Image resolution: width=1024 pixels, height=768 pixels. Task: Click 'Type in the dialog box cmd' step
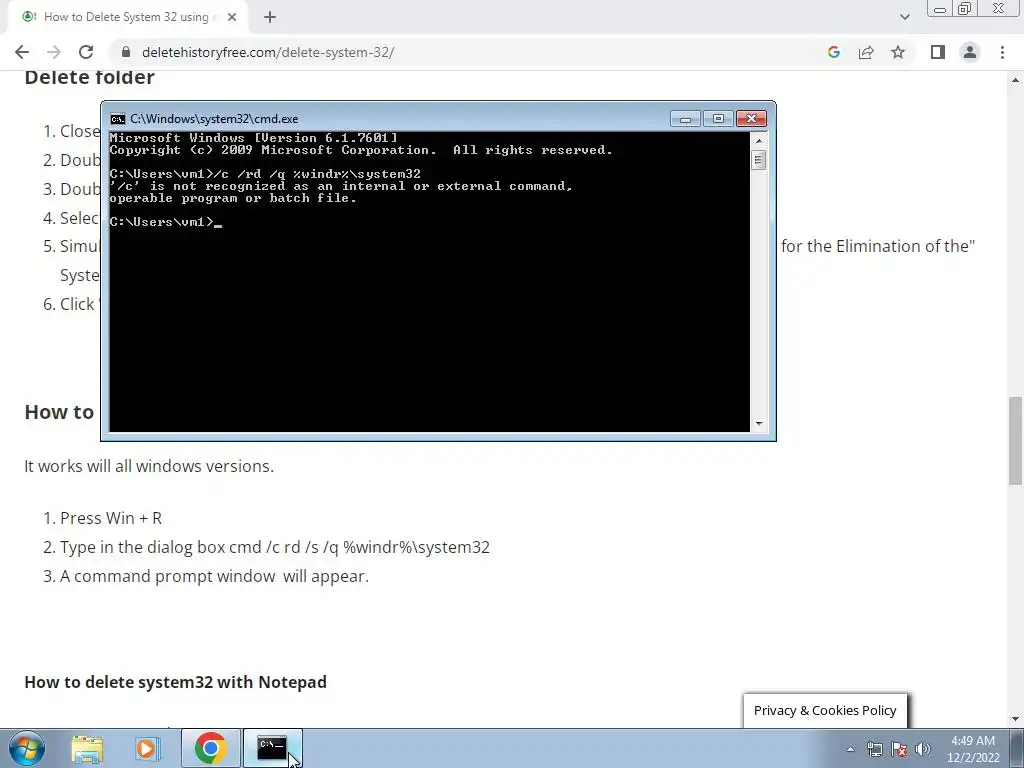(275, 547)
